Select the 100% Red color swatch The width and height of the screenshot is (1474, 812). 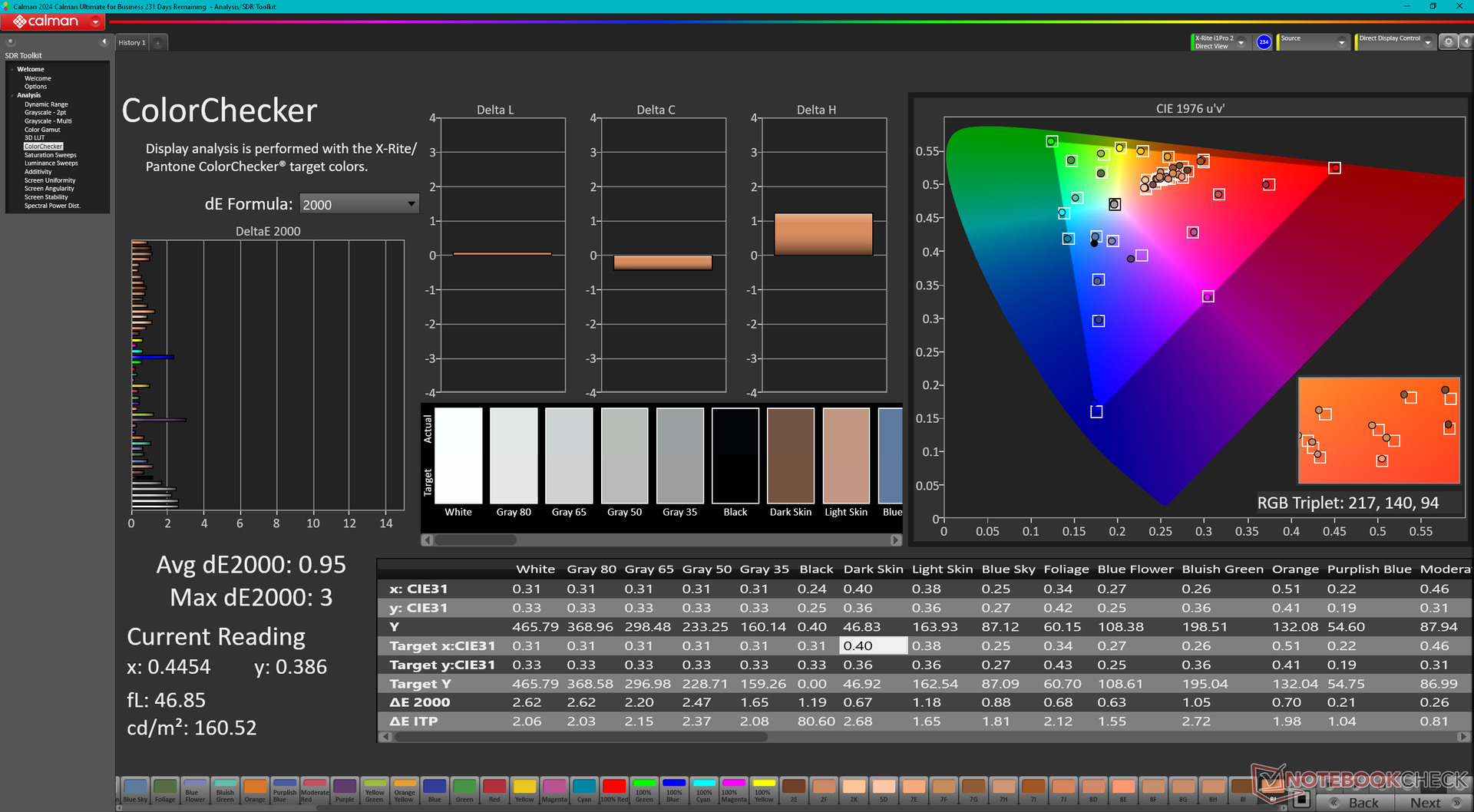pos(614,791)
